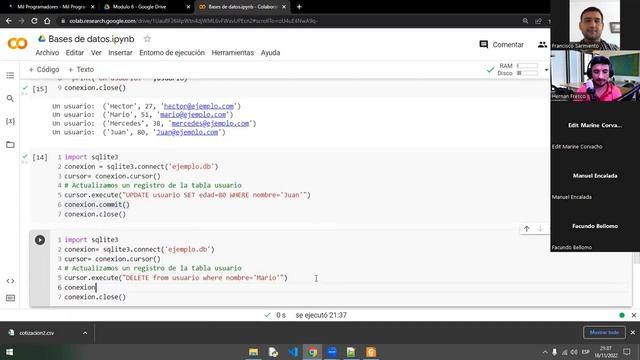Open Chrome from the taskbar

pyautogui.click(x=312, y=352)
